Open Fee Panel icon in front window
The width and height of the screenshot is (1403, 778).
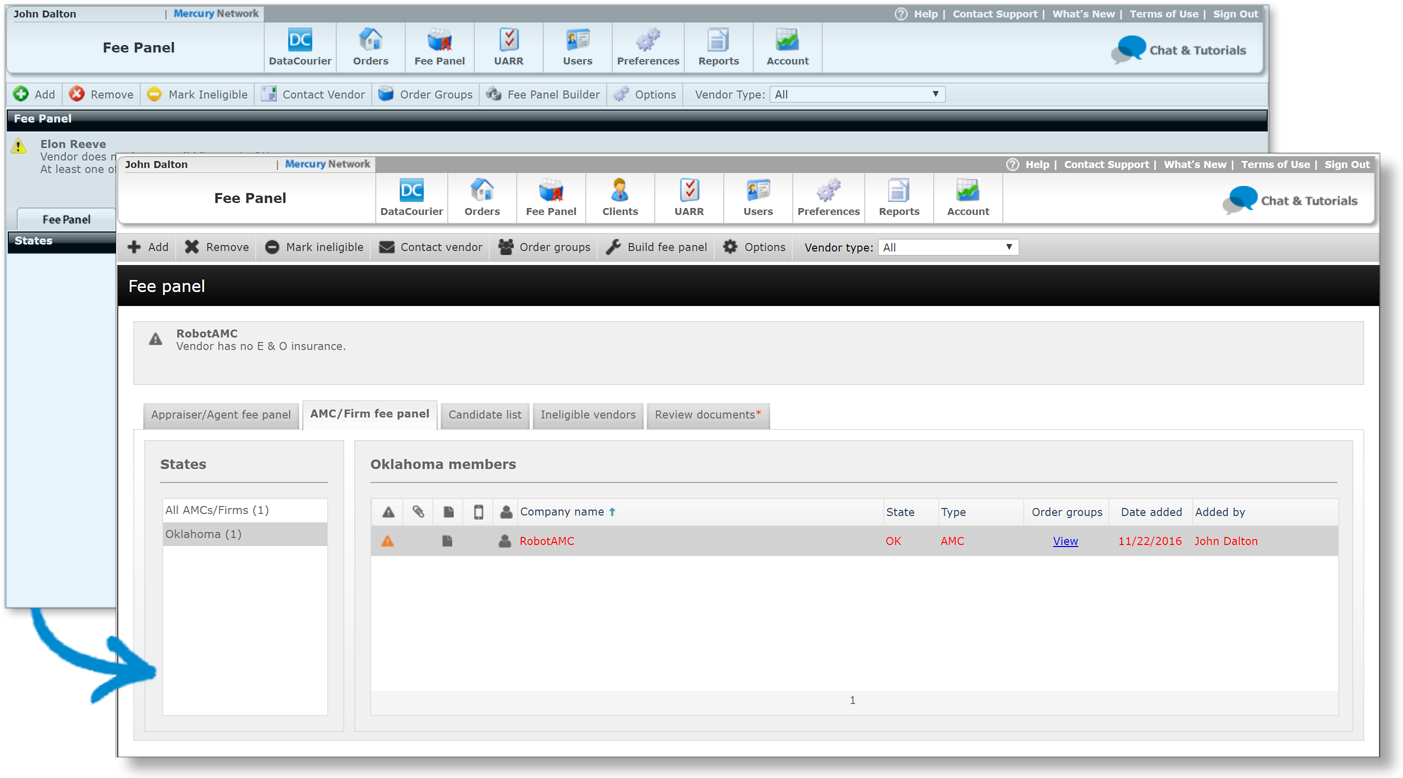[x=551, y=197]
